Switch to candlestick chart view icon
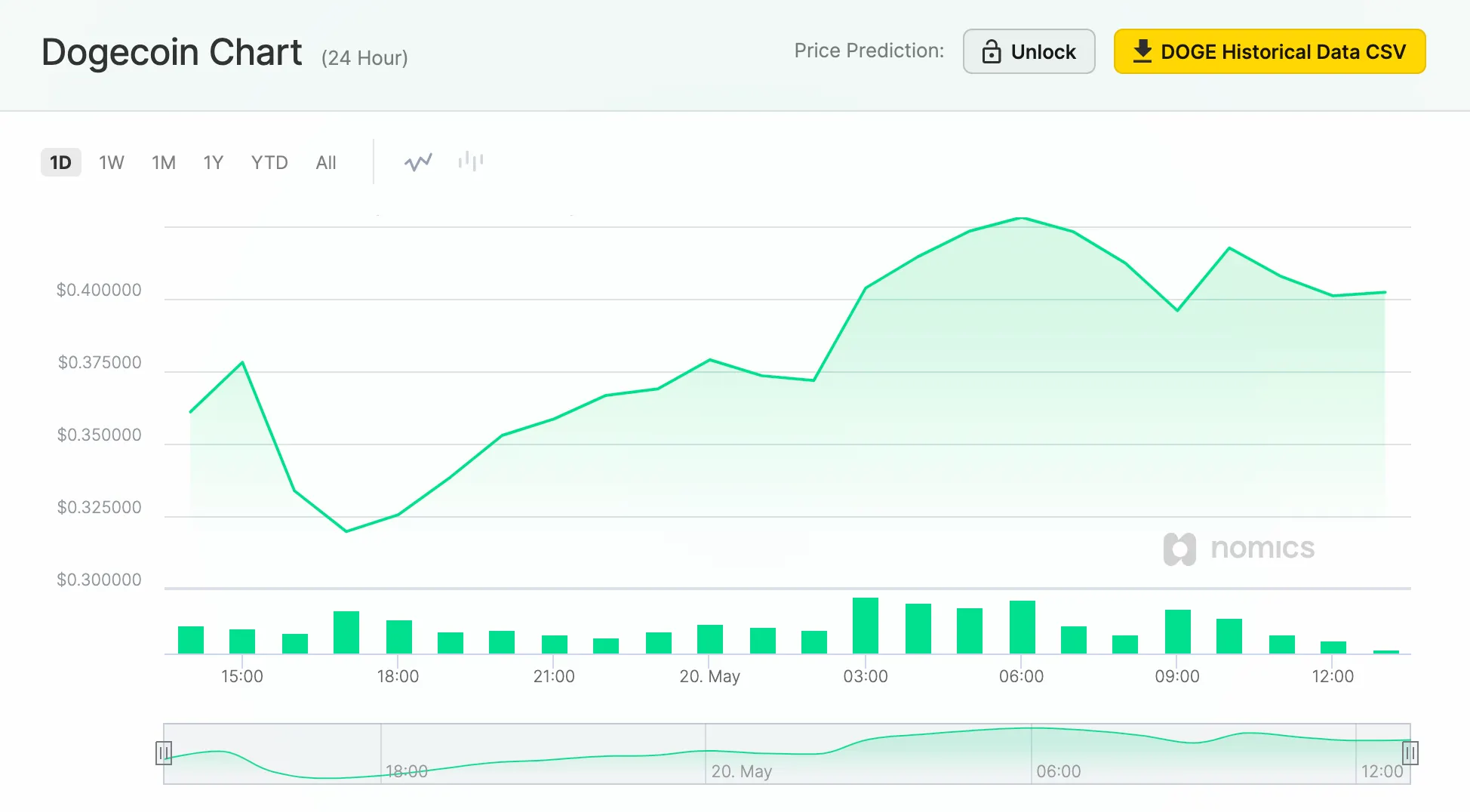 point(471,161)
